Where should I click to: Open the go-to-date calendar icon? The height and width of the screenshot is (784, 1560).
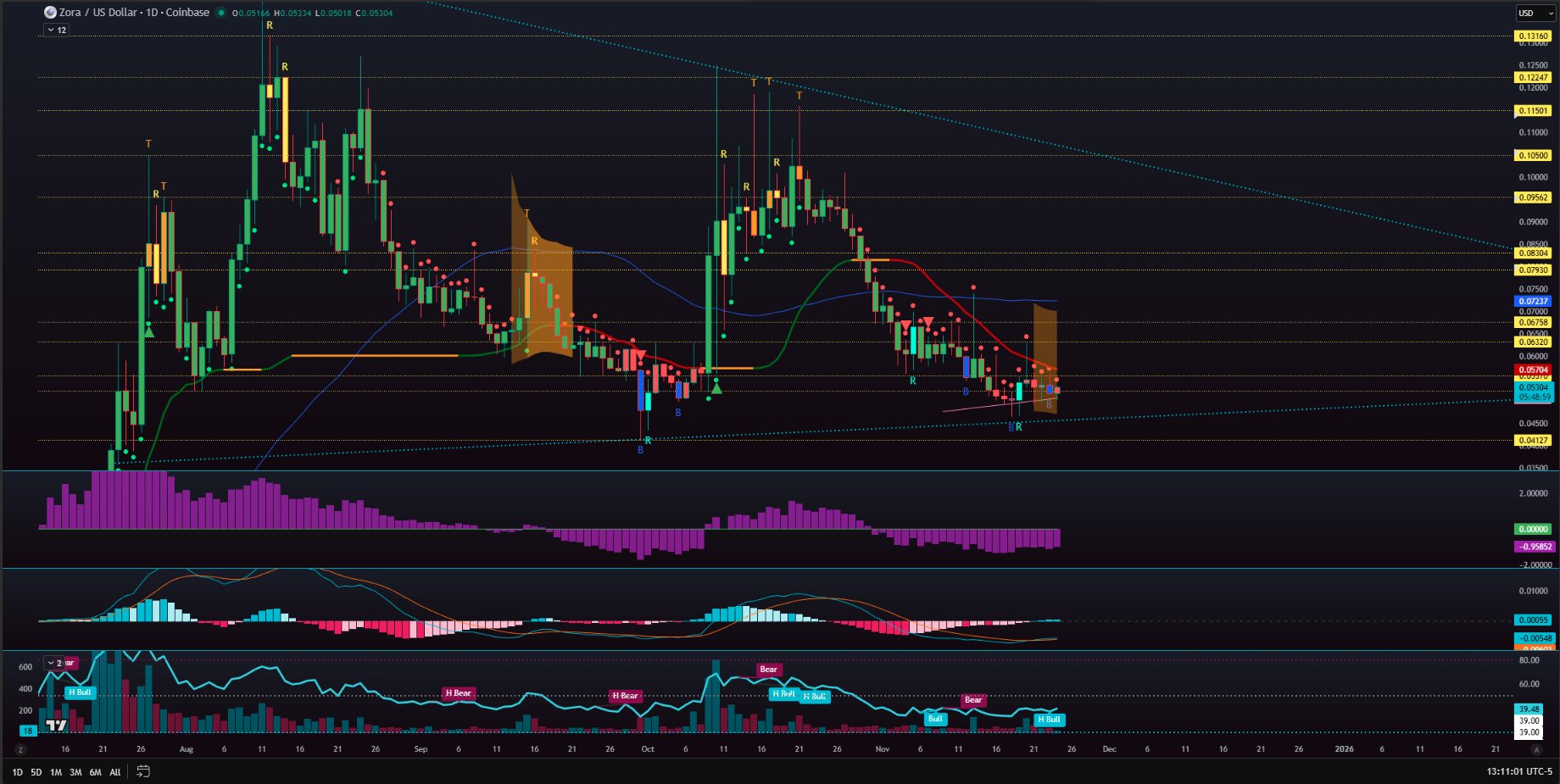tap(143, 771)
